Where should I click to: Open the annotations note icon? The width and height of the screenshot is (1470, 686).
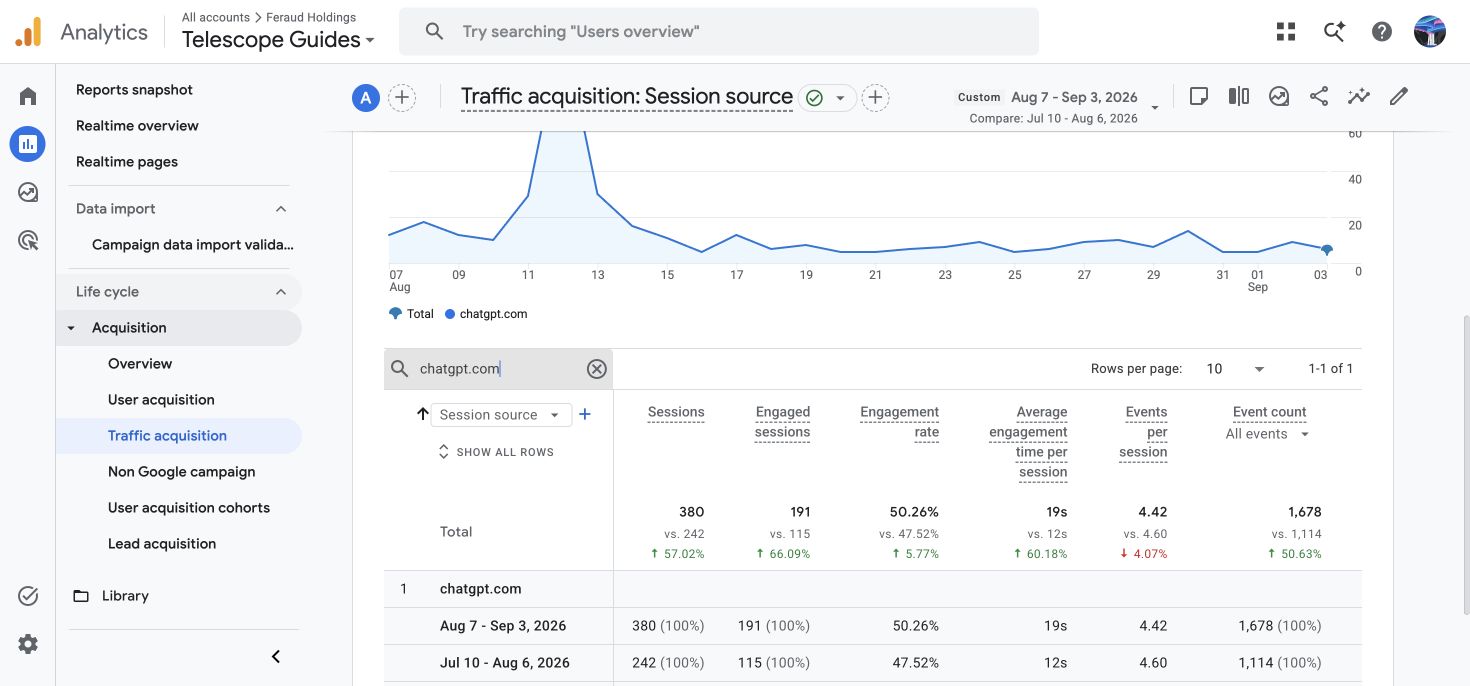click(x=1199, y=96)
